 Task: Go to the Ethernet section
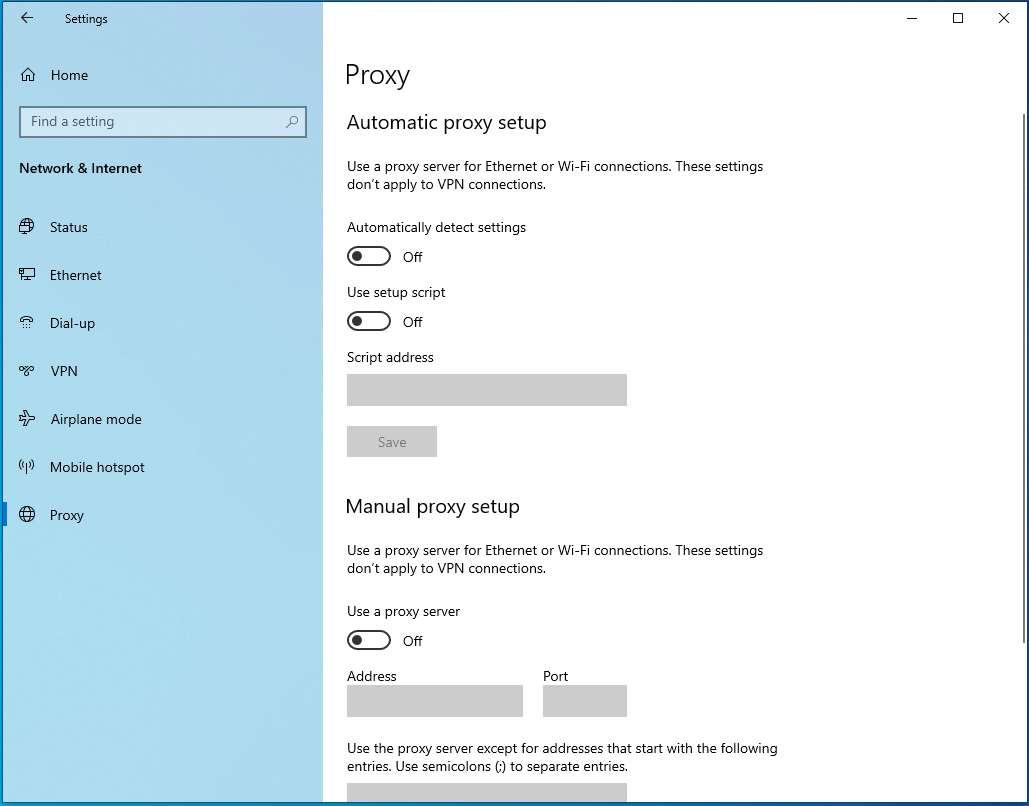tap(163, 275)
